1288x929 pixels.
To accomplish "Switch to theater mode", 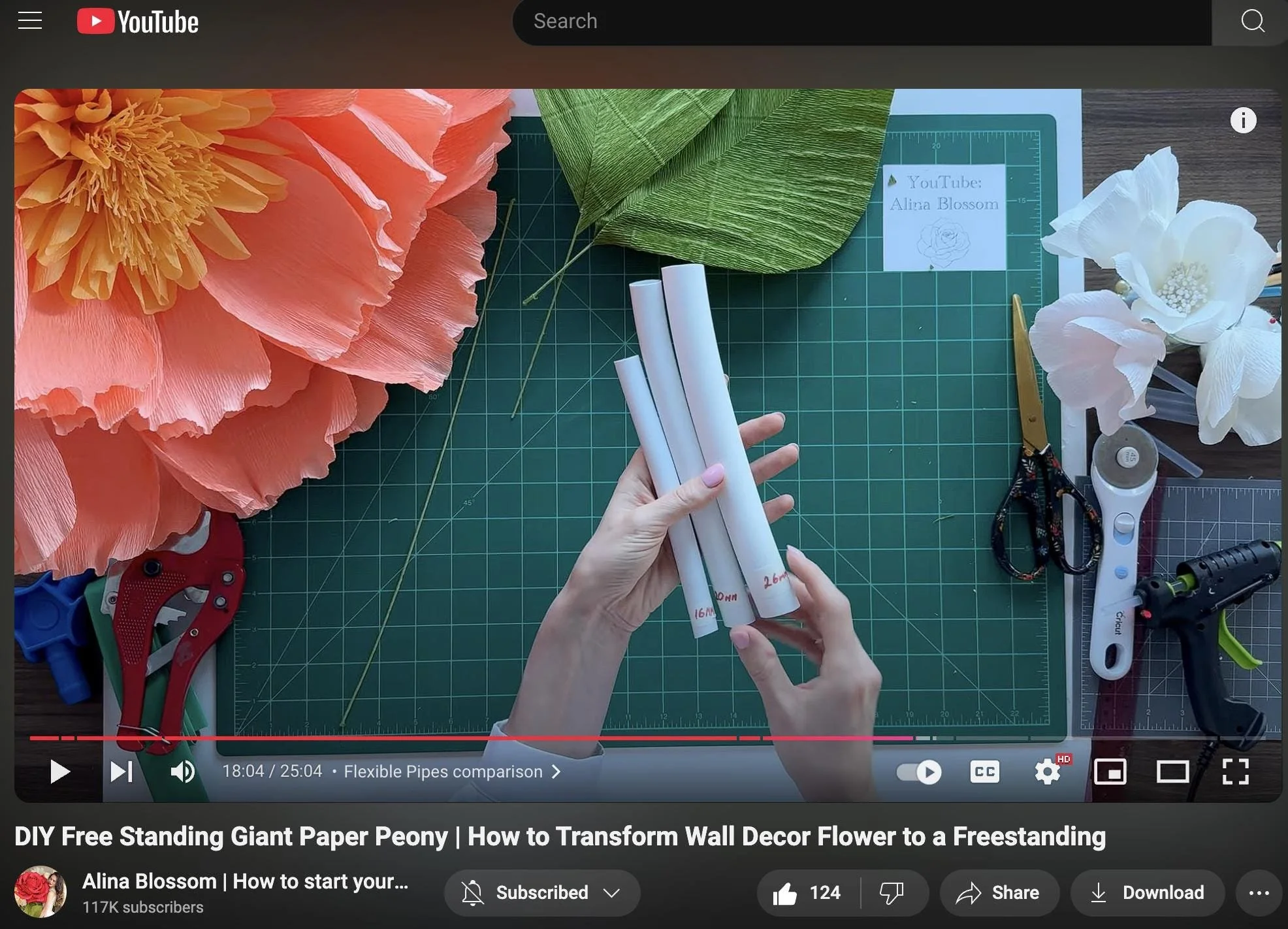I will pyautogui.click(x=1172, y=772).
